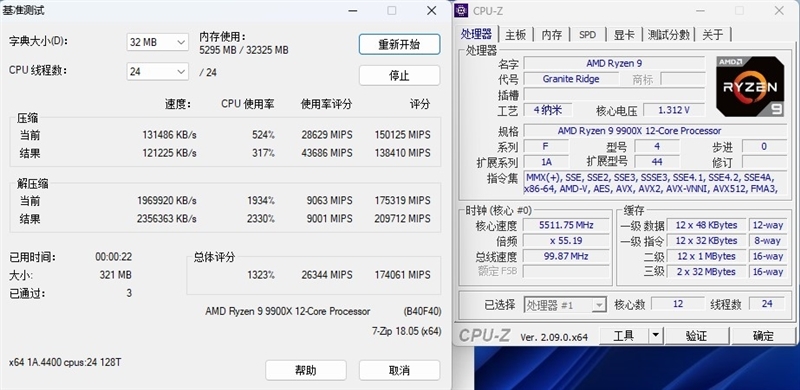Click the total CPU usage 1323%
The image size is (800, 390).
(261, 275)
